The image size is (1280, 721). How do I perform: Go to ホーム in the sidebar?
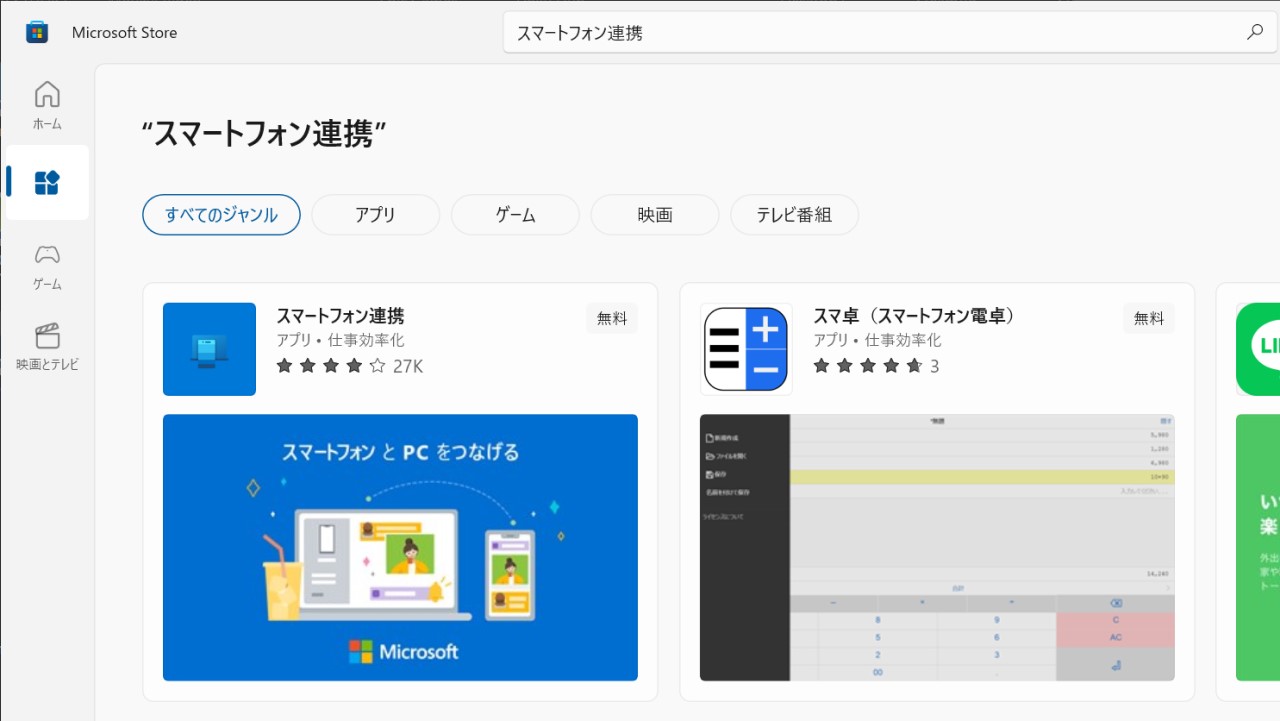47,105
